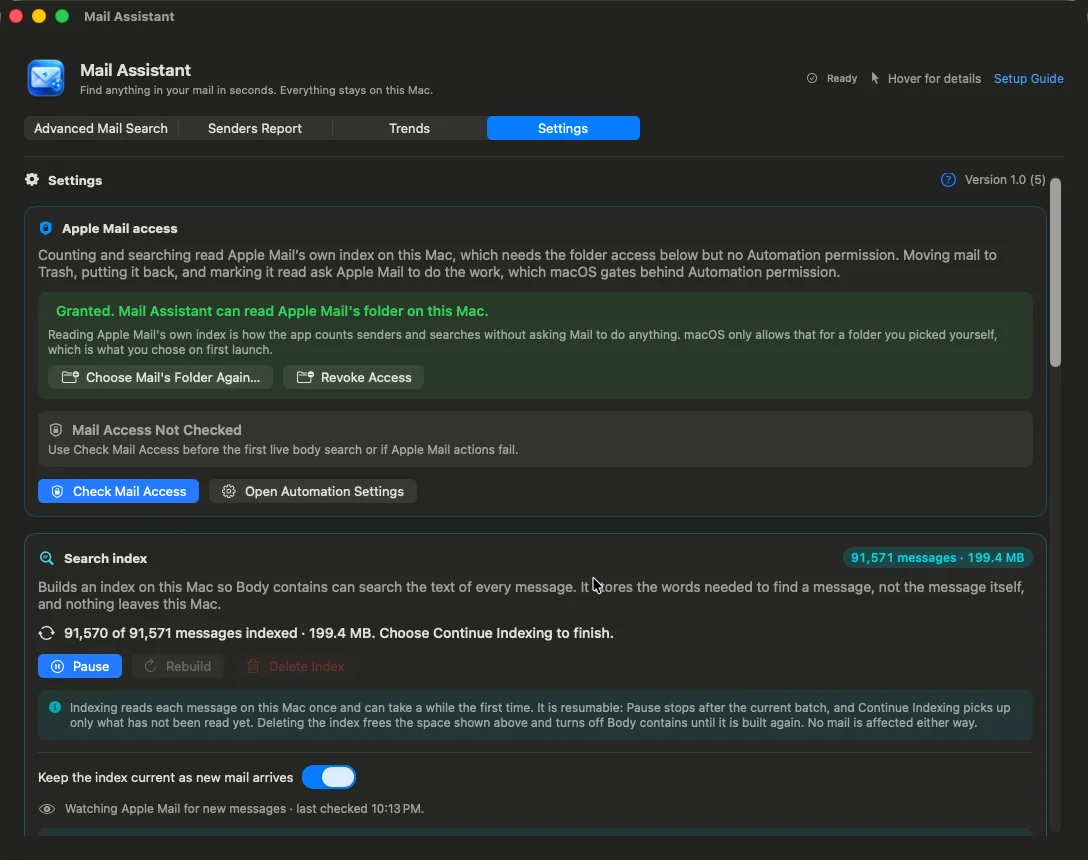Pause the search indexing
The width and height of the screenshot is (1088, 860).
(x=80, y=666)
